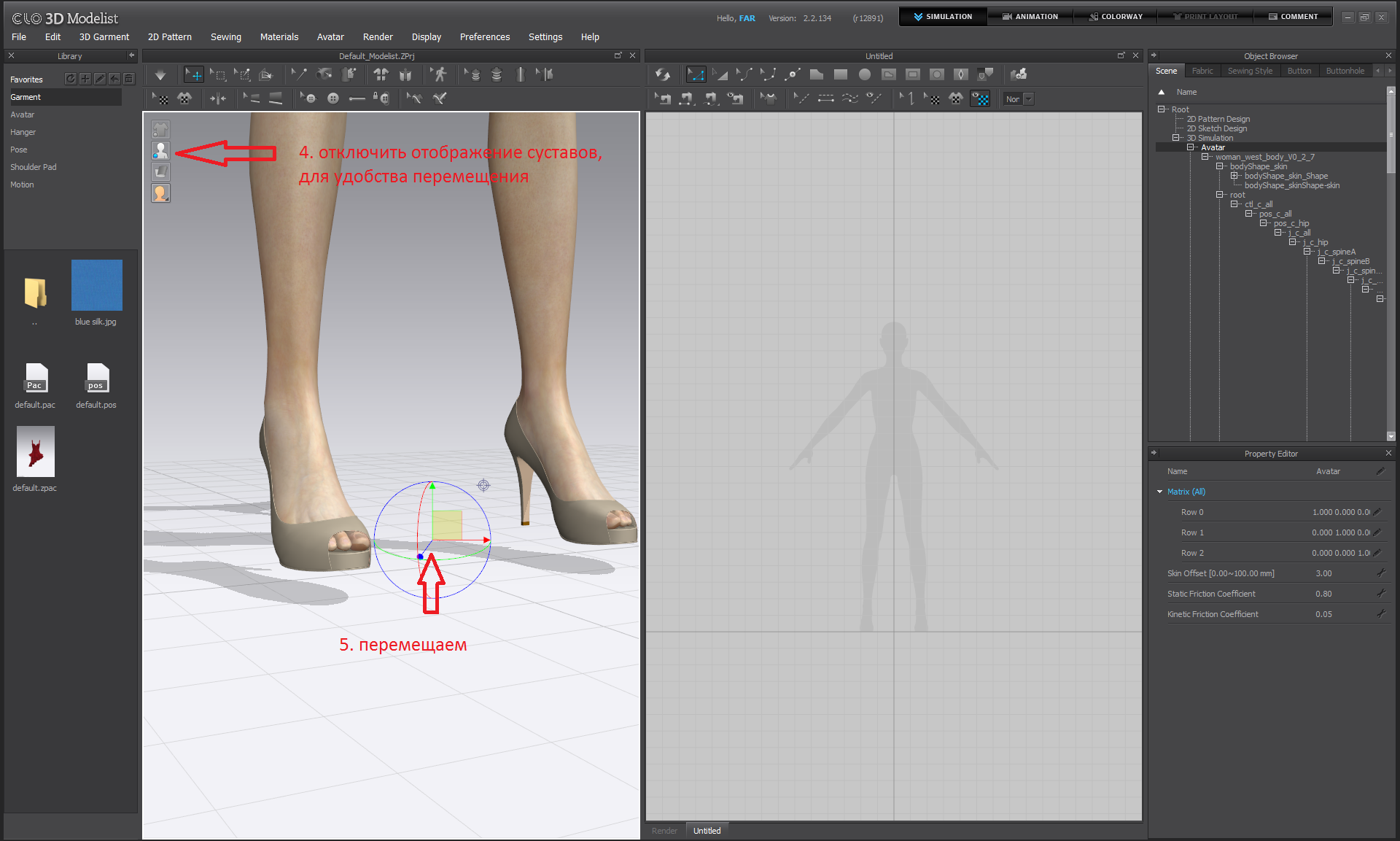Viewport: 1400px width, 841px height.
Task: Toggle garment display icon in 3D view
Action: (160, 129)
